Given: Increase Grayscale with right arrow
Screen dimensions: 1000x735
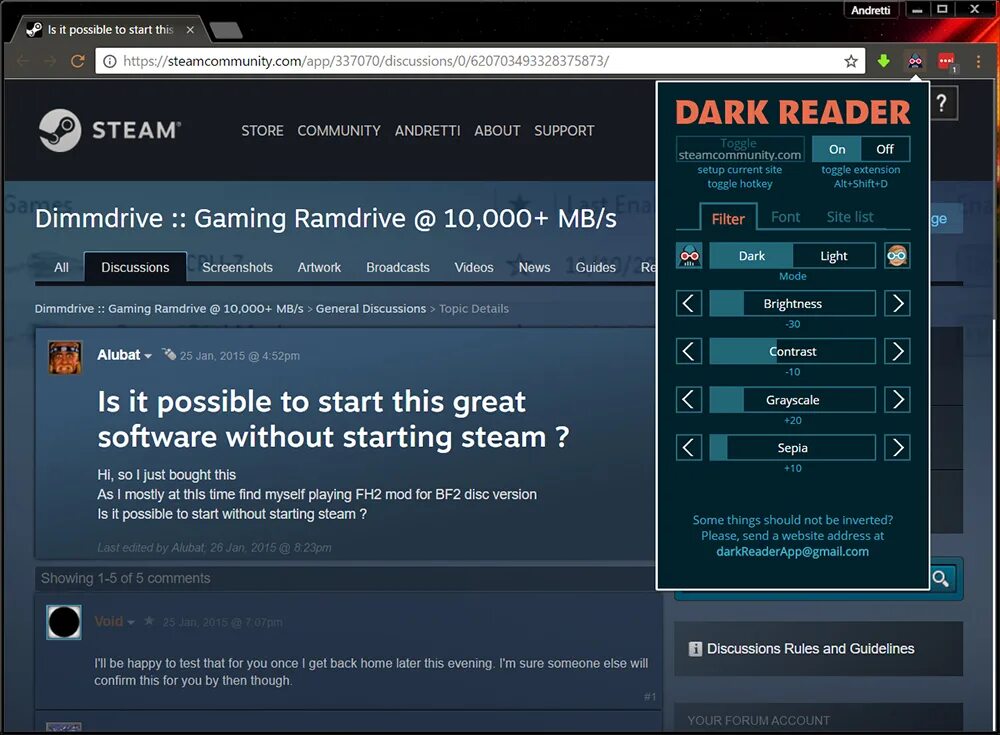Looking at the screenshot, I should pyautogui.click(x=897, y=400).
